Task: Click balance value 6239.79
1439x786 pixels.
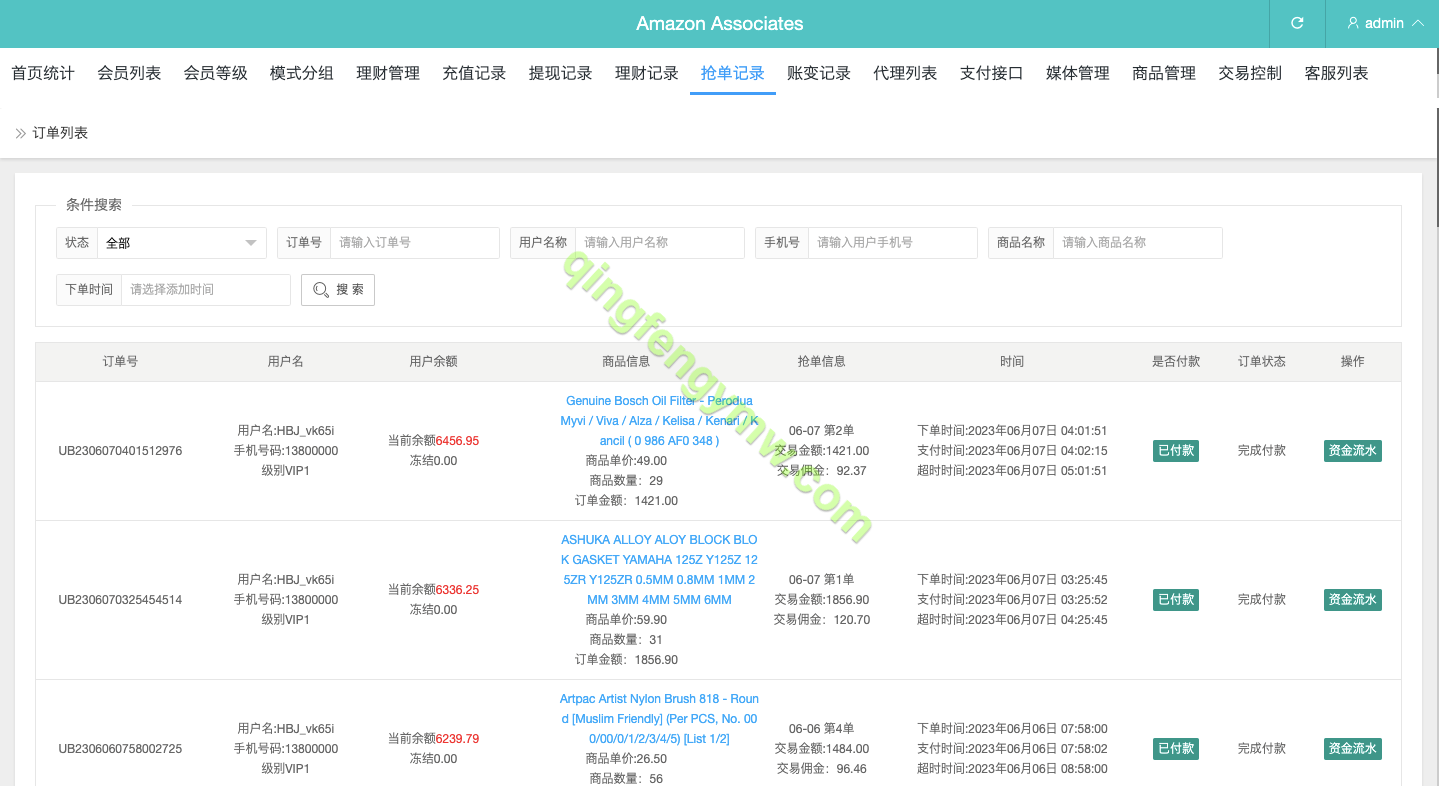Action: point(457,739)
